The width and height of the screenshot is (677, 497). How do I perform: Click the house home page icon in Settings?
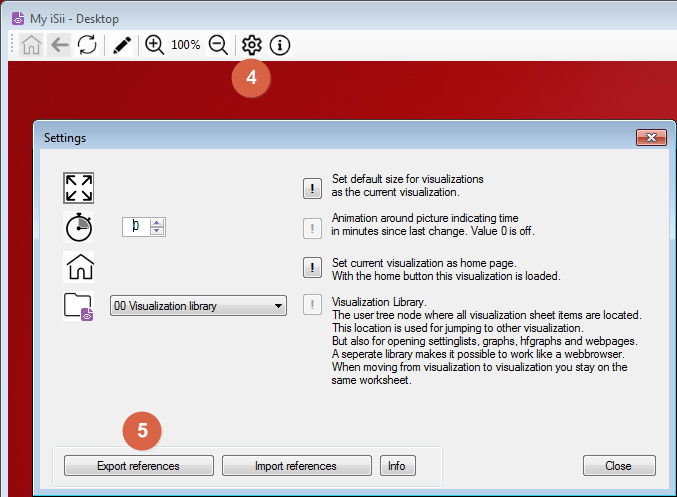point(80,267)
